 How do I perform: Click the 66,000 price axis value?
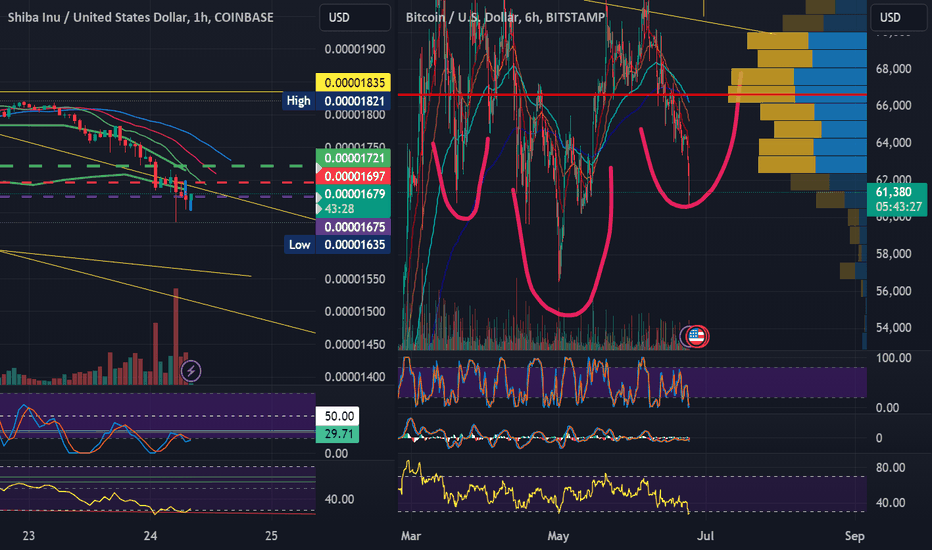click(893, 105)
